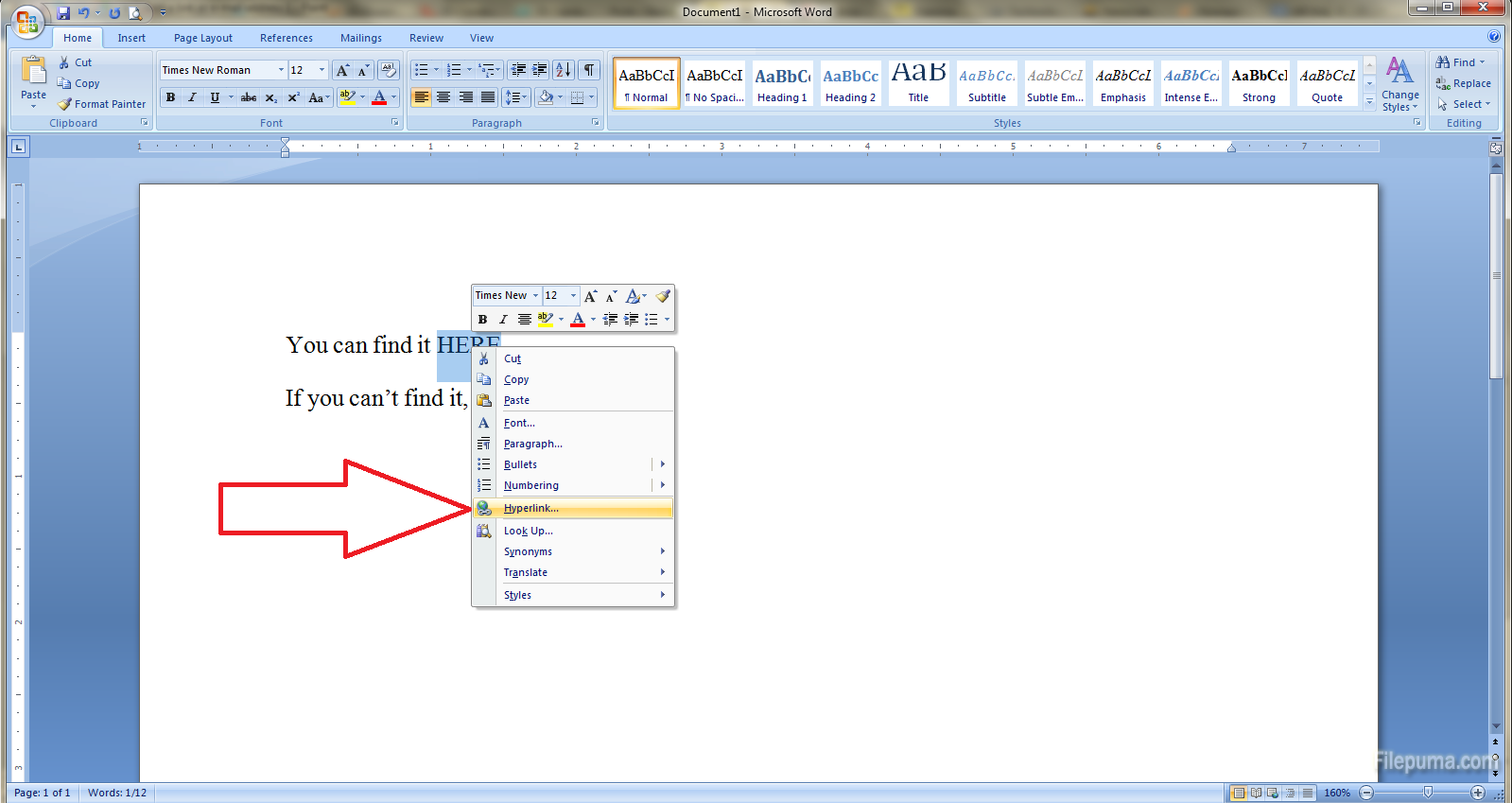Expand Synonyms submenu in context menu
The image size is (1512, 803).
573,551
